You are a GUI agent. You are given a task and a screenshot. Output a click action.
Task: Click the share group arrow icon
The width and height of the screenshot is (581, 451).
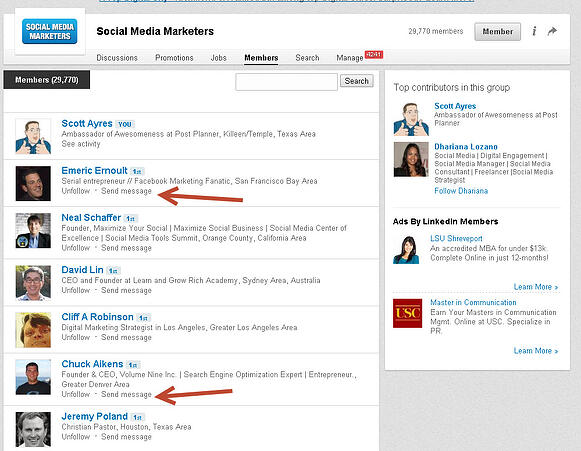[552, 31]
